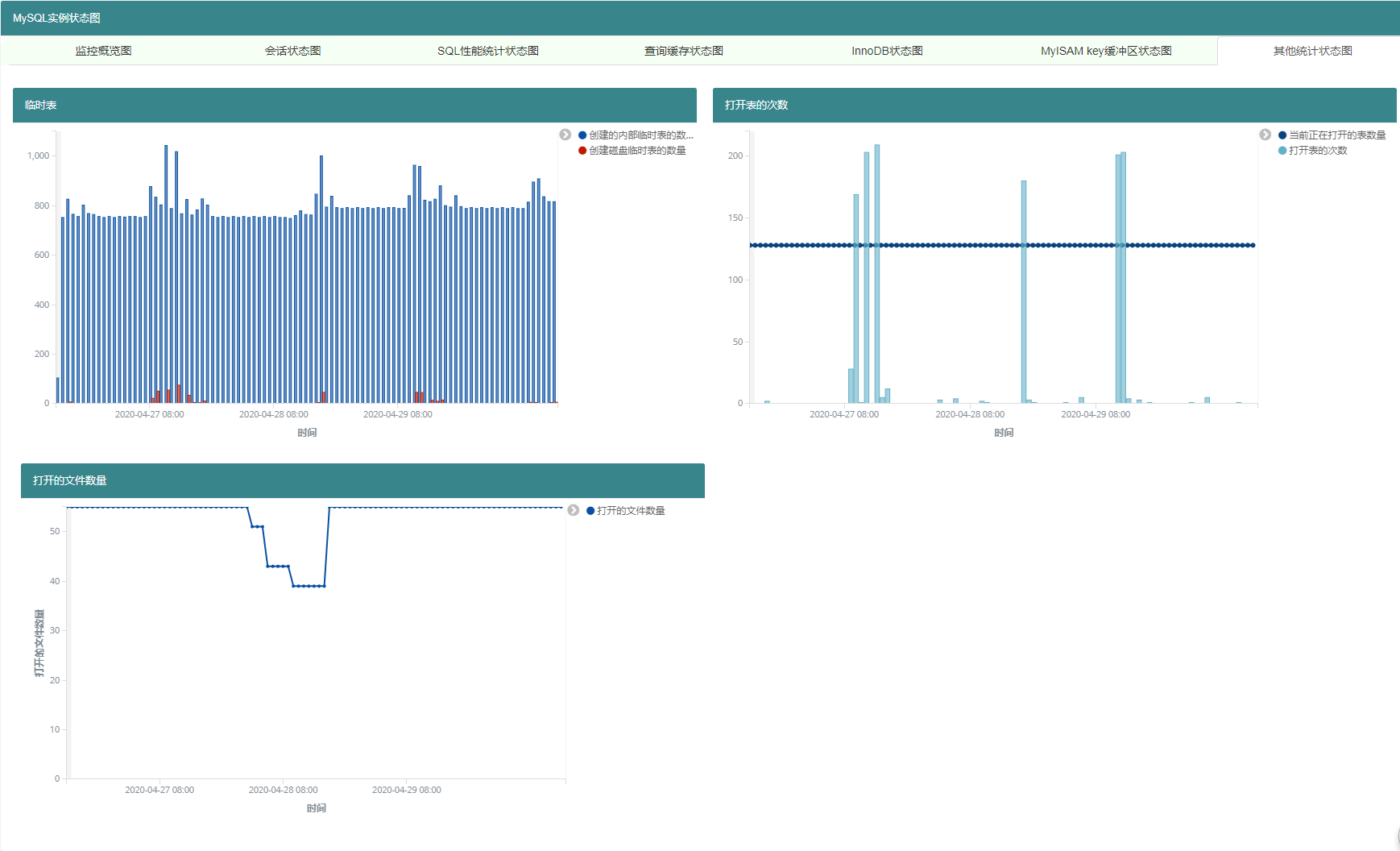
Task: Click the 1,000 y-axis label in 临时表 chart
Action: pyautogui.click(x=39, y=156)
